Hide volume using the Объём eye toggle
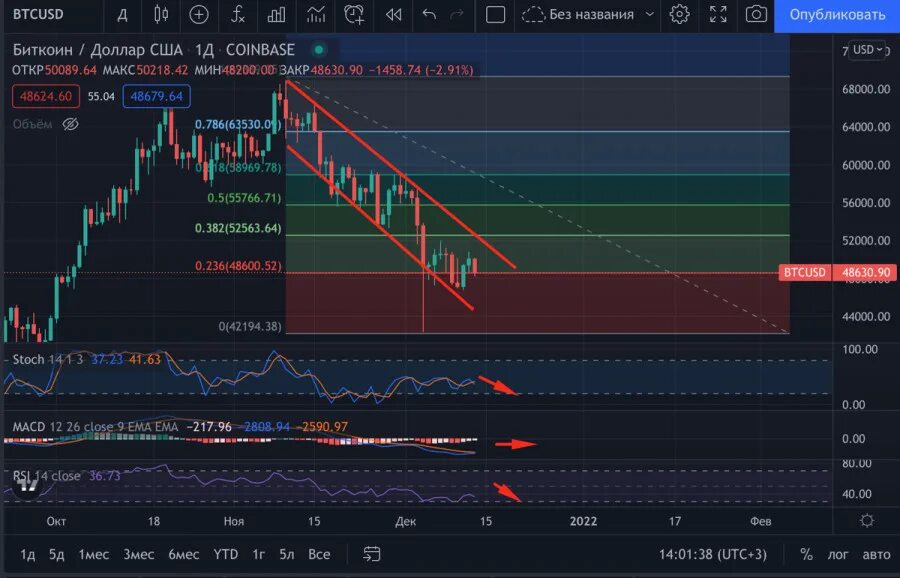 [x=69, y=123]
